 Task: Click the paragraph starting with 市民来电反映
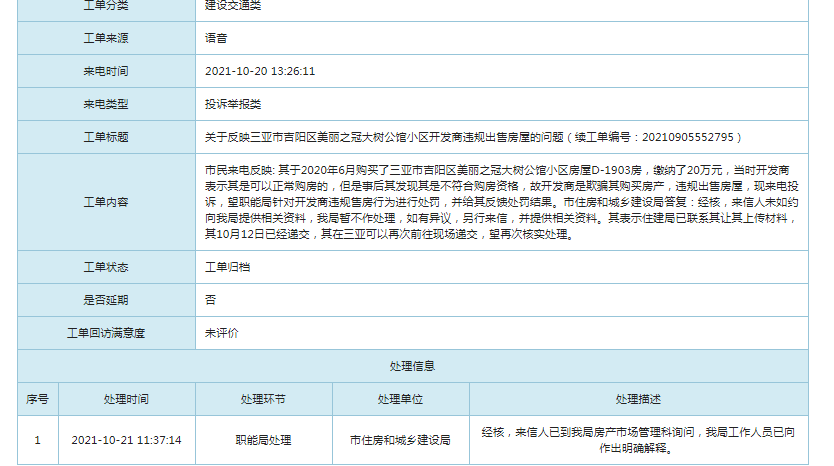pos(500,202)
